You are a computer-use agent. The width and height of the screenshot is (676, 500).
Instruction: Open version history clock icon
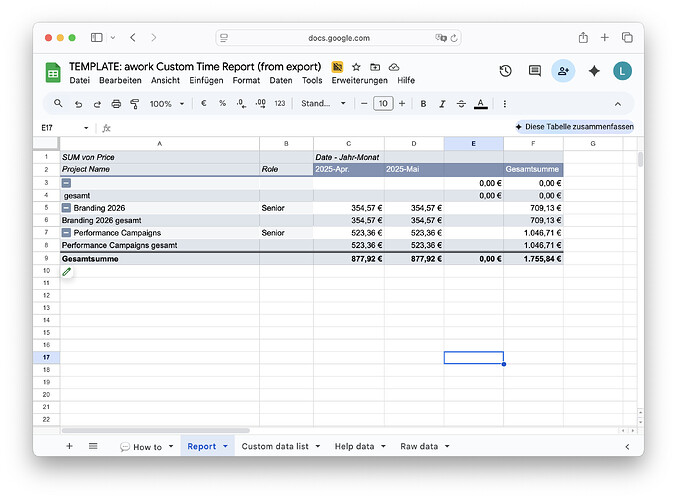click(506, 71)
